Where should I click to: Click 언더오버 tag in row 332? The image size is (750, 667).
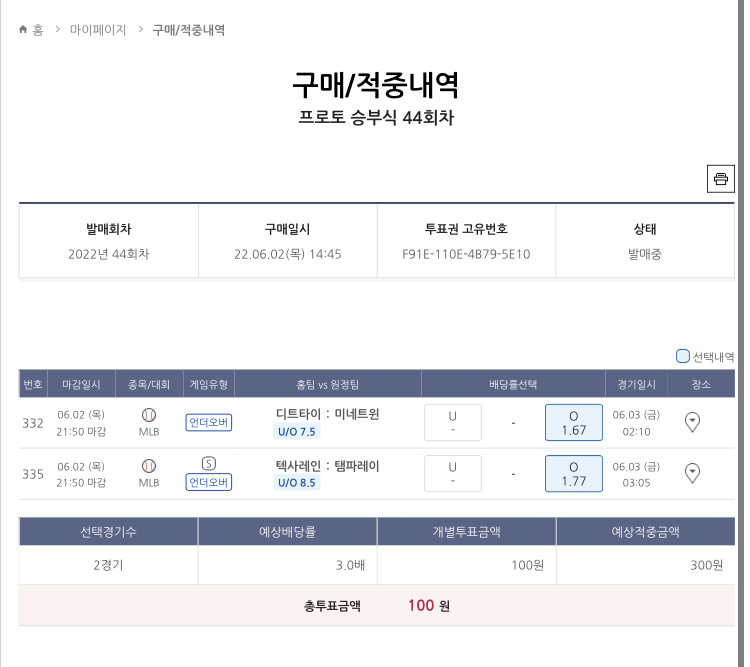209,422
